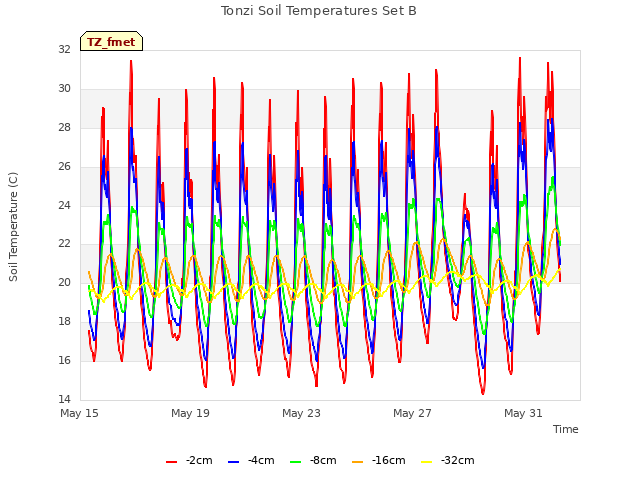
Task: Toggle the -4cm legend entry
Action: coord(251,461)
